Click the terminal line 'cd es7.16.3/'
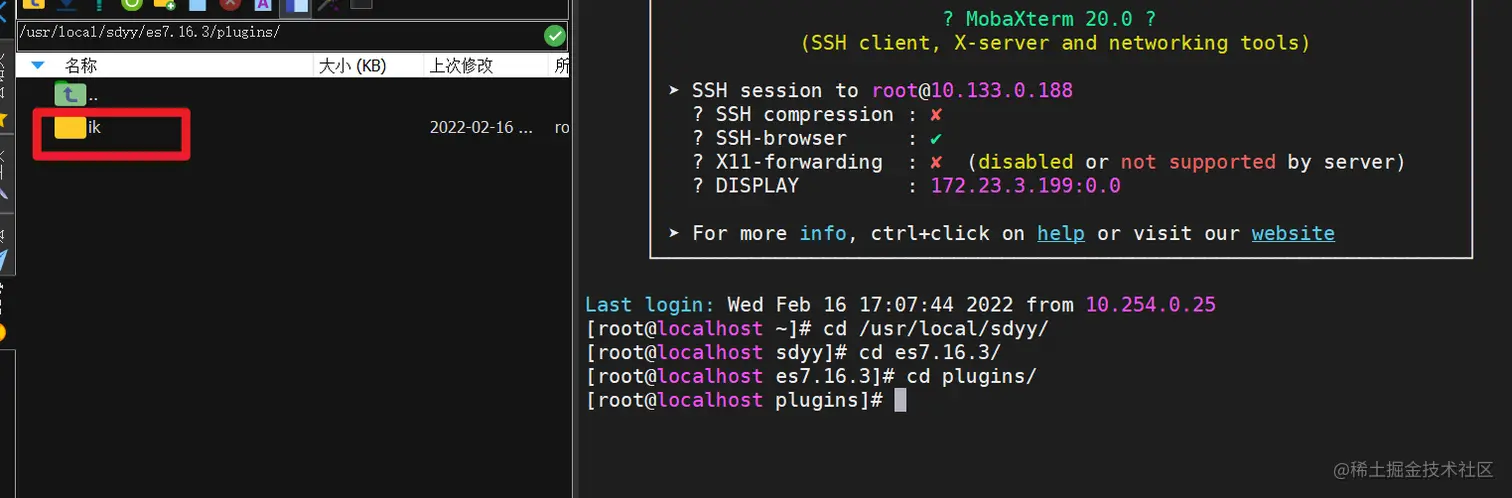The image size is (1512, 498). [x=930, y=352]
